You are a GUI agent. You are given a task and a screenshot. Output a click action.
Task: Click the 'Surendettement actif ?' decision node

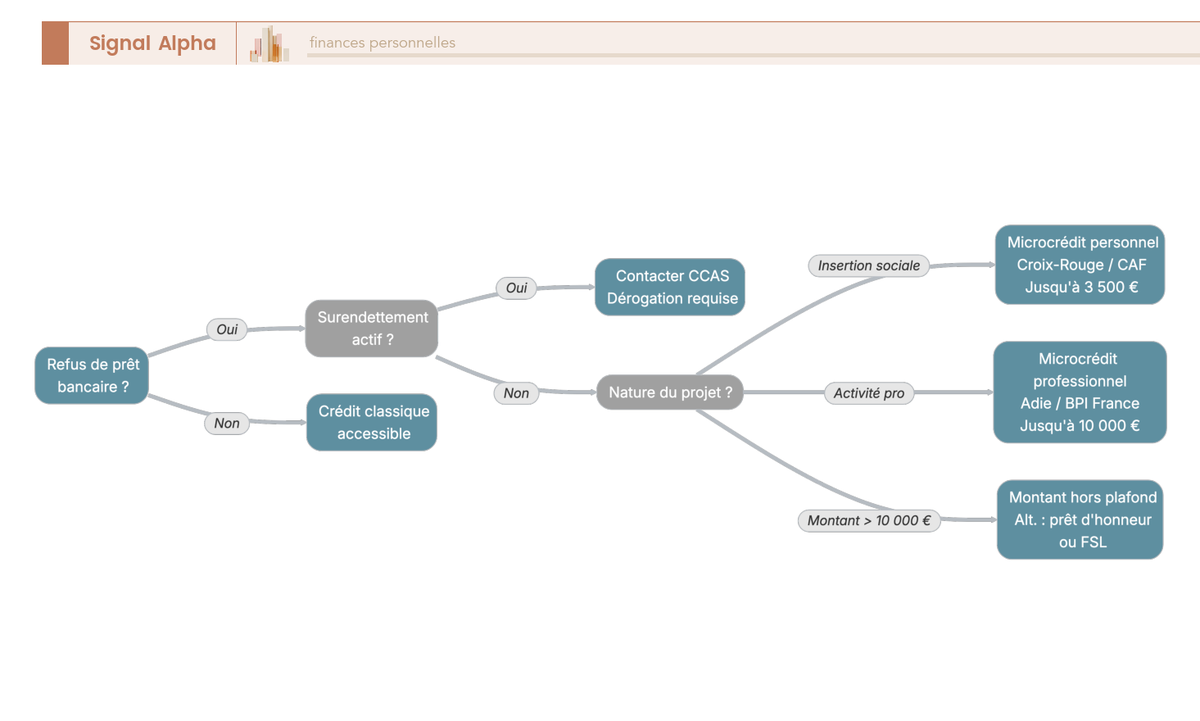coord(372,328)
